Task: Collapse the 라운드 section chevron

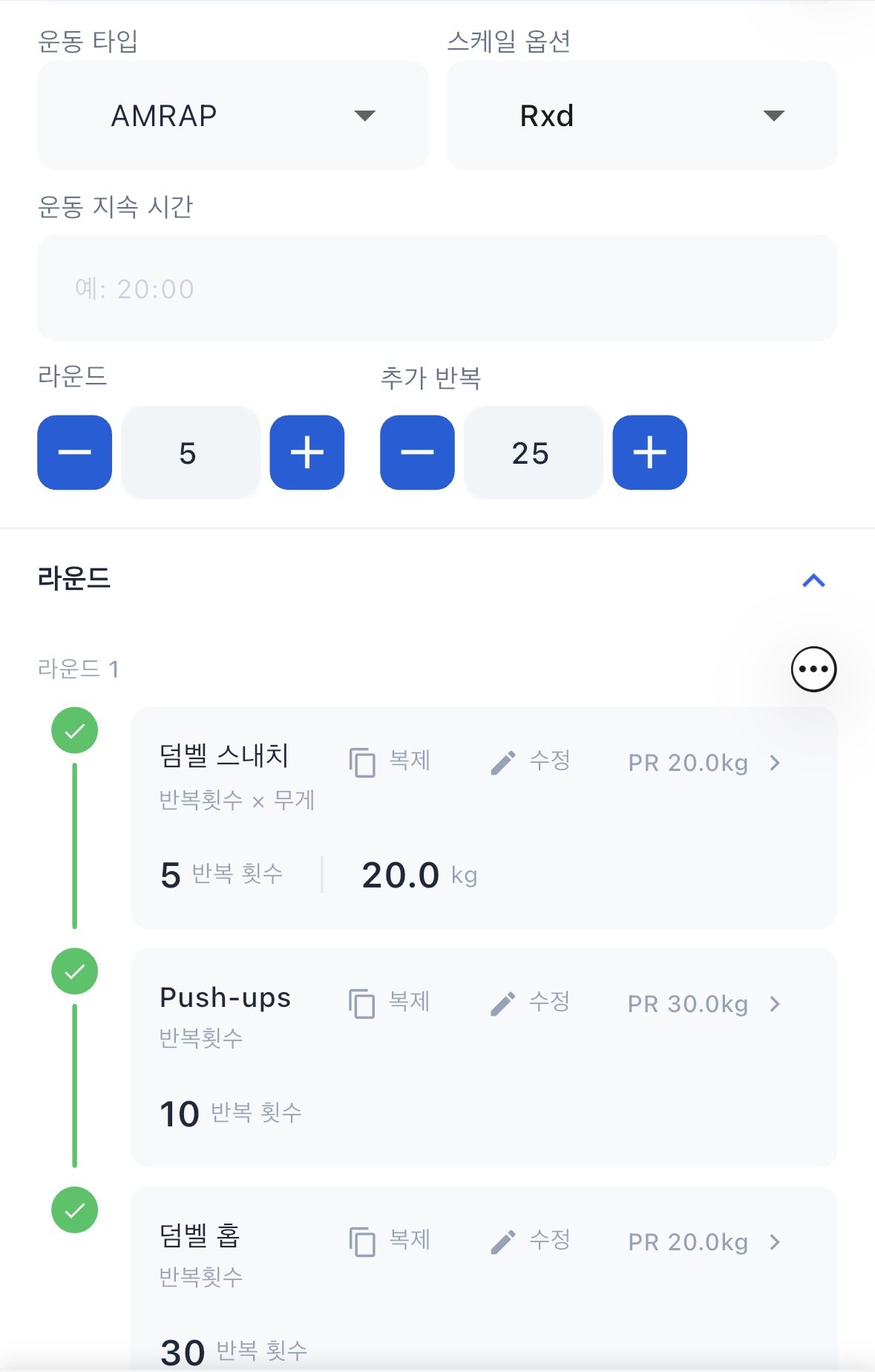Action: pos(813,580)
